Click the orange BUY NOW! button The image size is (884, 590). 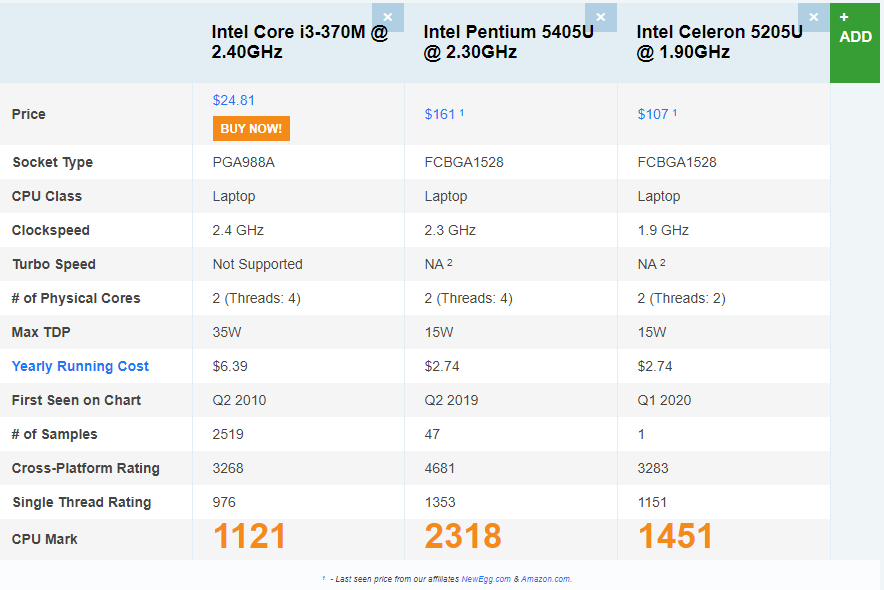[x=251, y=128]
